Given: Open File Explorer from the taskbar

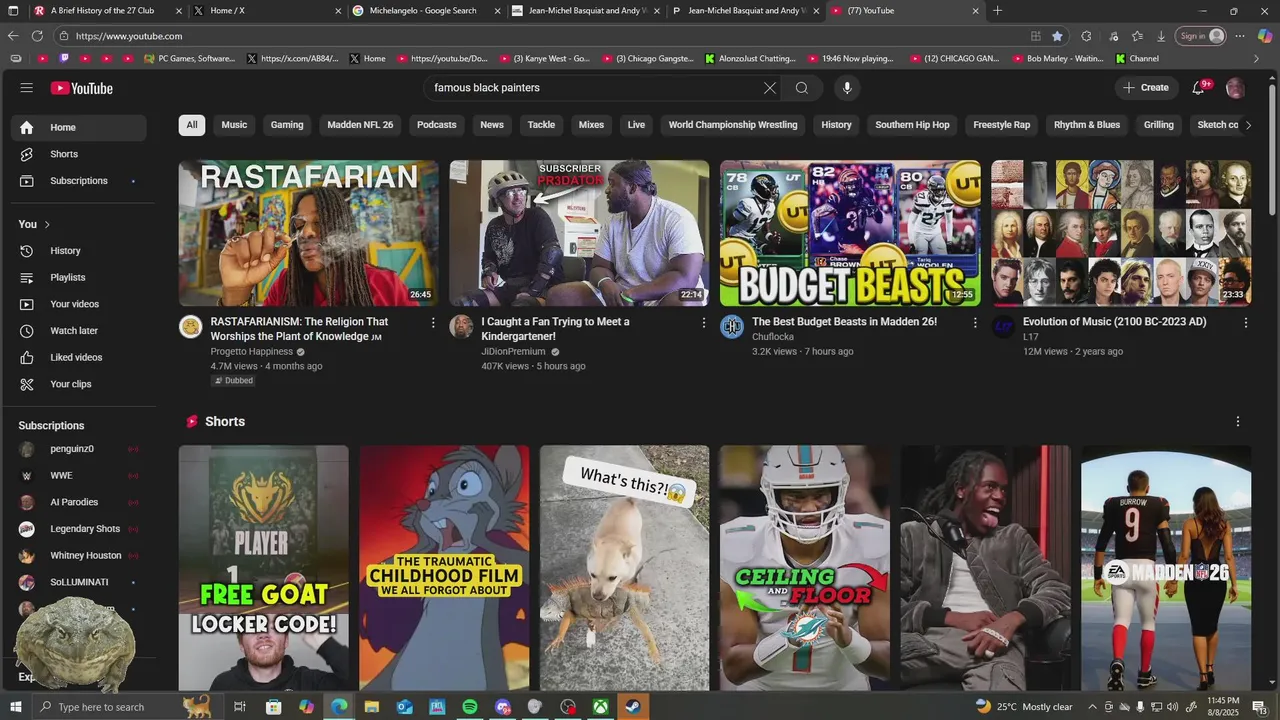Looking at the screenshot, I should coord(372,707).
